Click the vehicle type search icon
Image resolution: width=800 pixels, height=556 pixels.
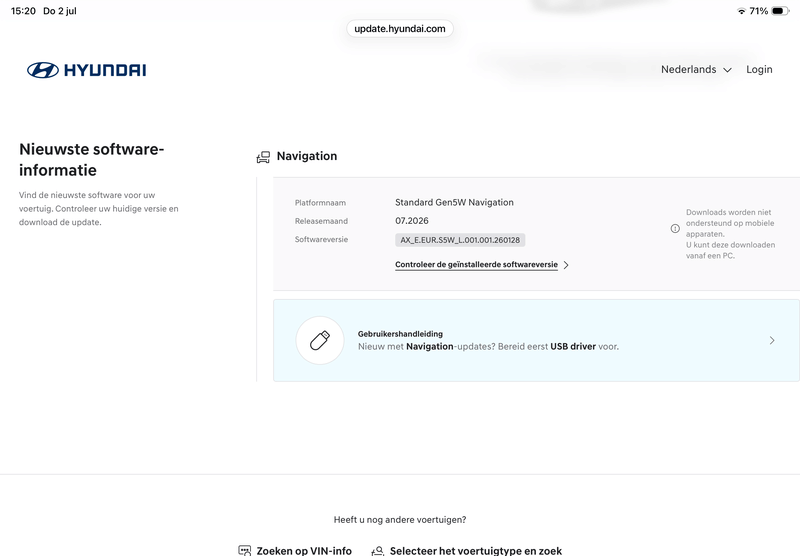coord(378,550)
